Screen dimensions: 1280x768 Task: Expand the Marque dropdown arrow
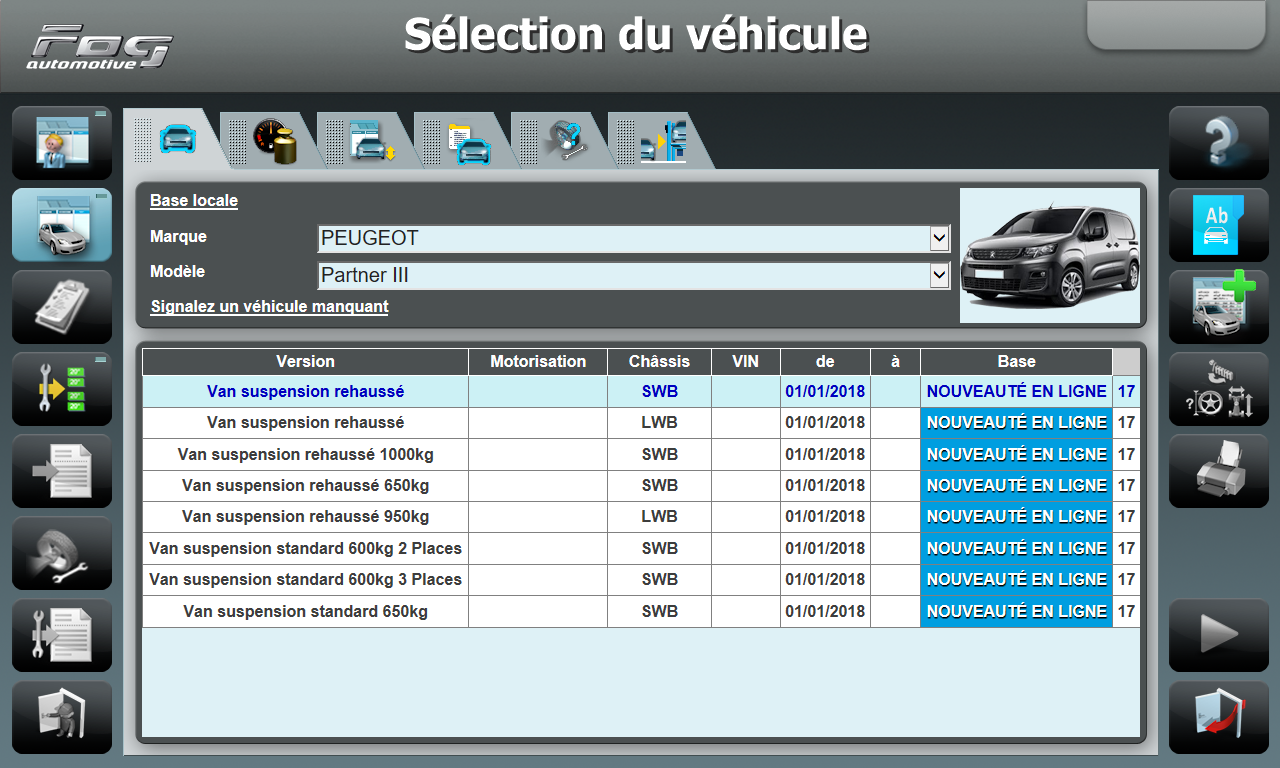938,238
